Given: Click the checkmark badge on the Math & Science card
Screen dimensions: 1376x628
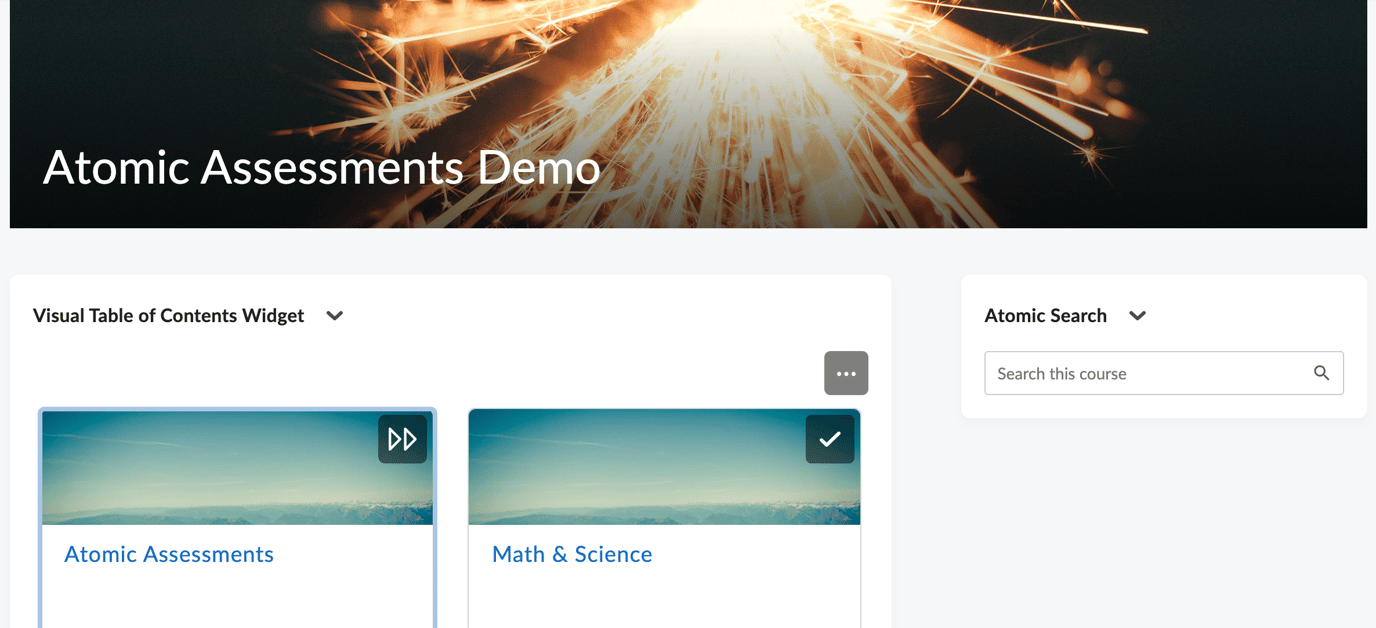Looking at the screenshot, I should pos(830,438).
